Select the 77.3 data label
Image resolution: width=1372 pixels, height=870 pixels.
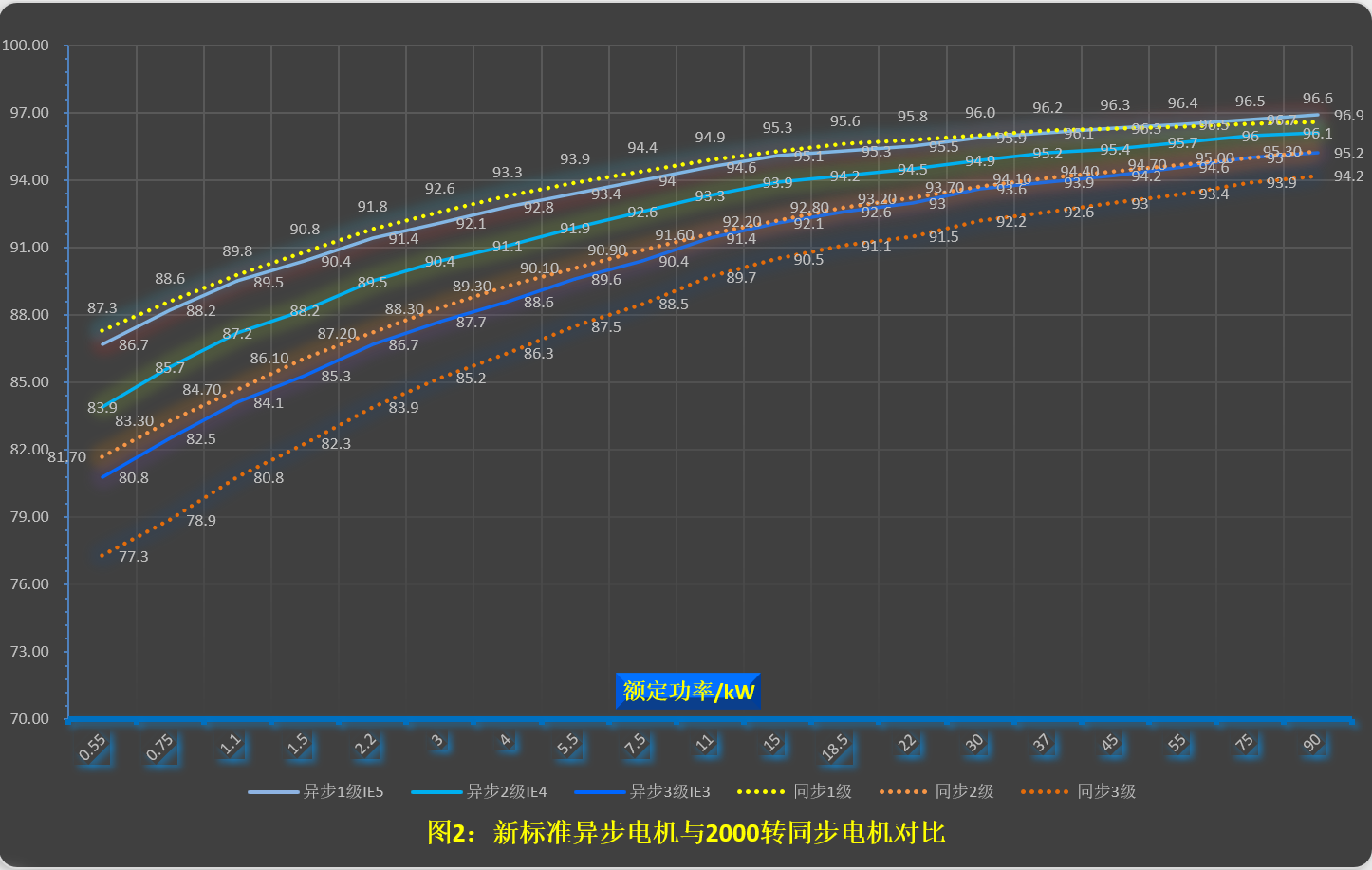pyautogui.click(x=134, y=557)
